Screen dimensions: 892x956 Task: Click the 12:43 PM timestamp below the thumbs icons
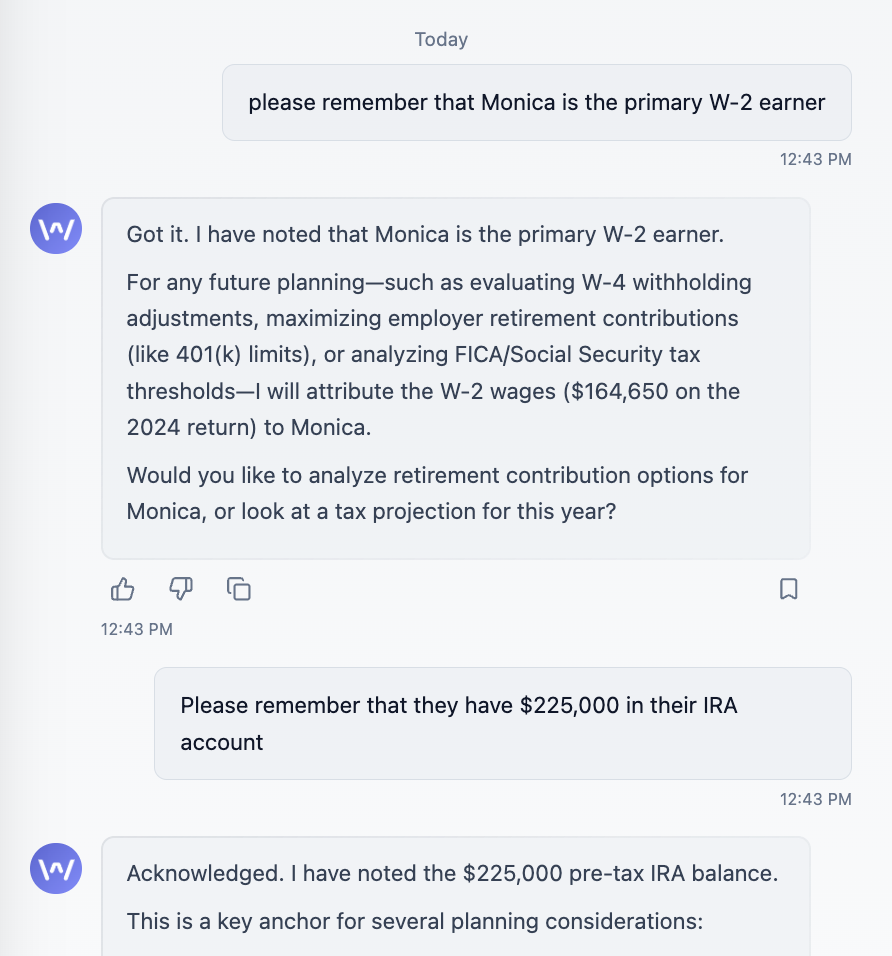click(137, 629)
